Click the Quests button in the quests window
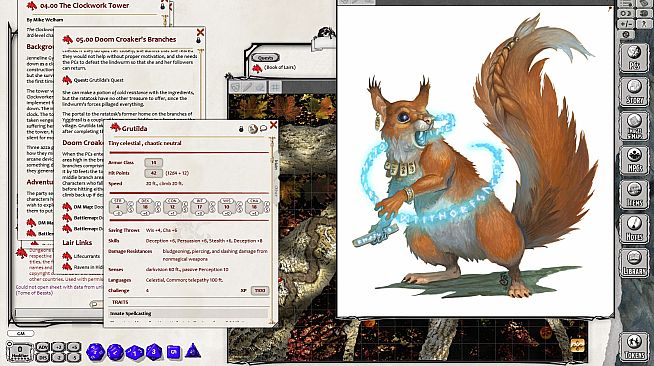 [265, 58]
